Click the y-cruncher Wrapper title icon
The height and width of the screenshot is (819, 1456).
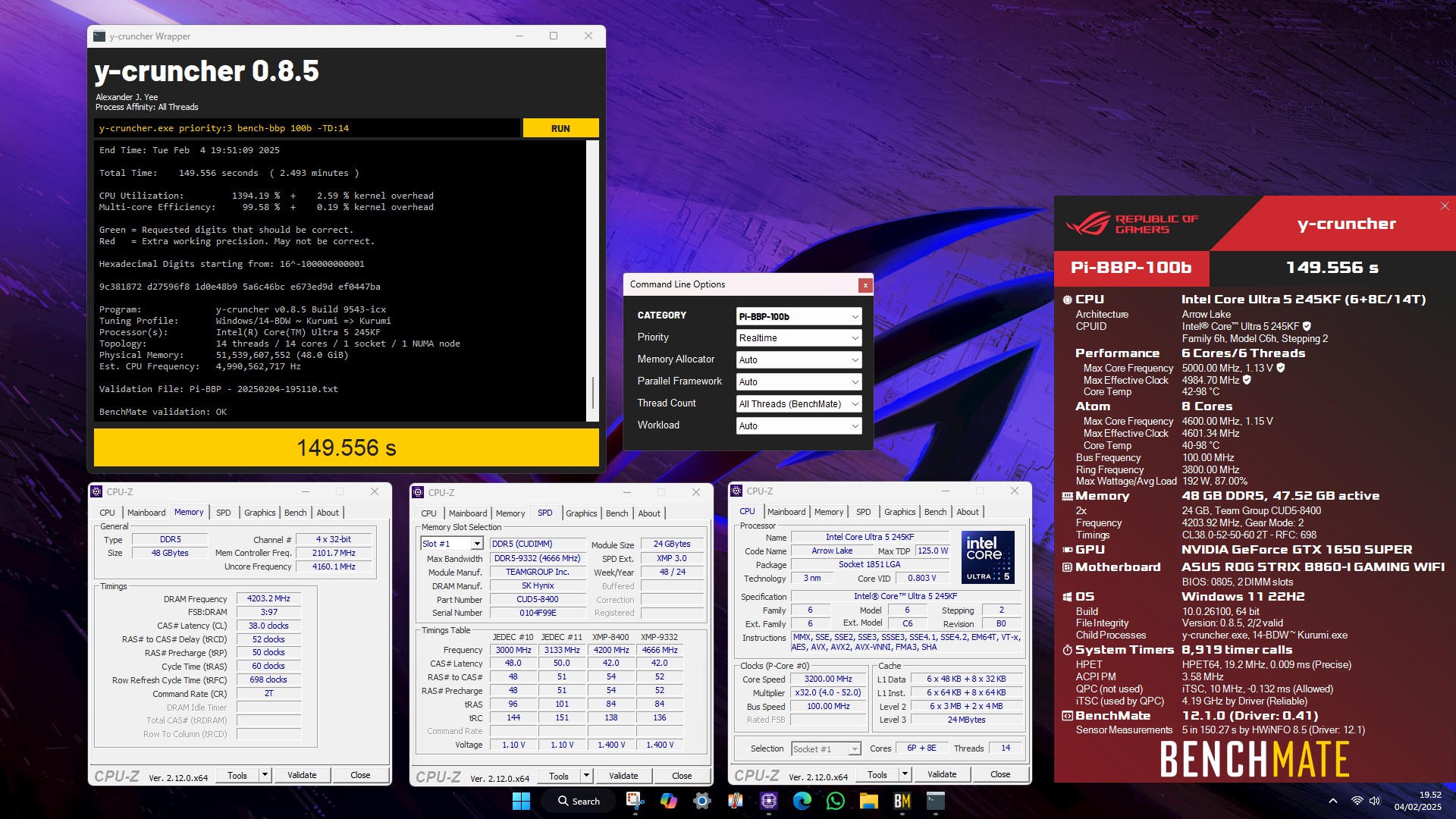tap(99, 36)
